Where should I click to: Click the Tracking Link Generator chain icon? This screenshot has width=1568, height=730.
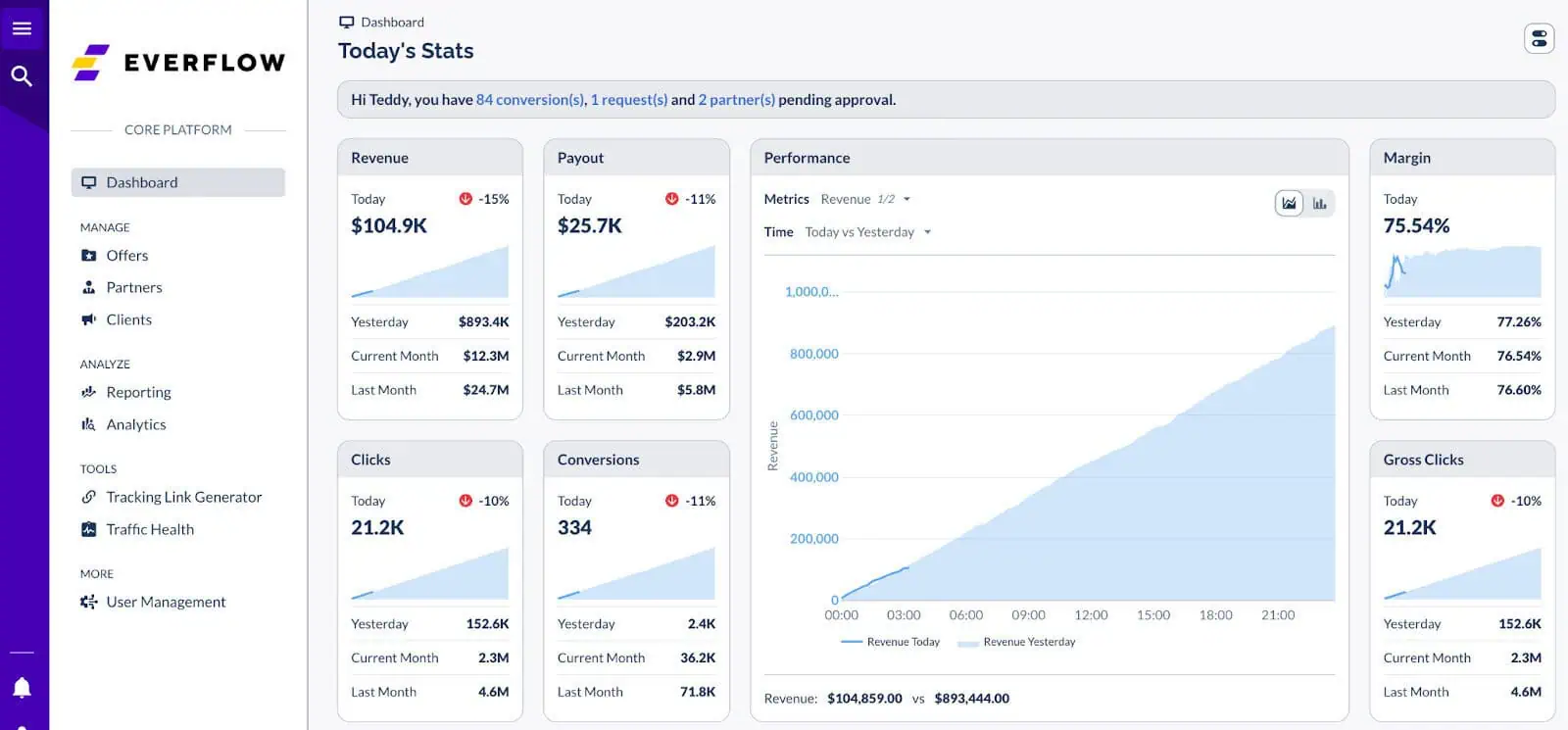point(89,497)
